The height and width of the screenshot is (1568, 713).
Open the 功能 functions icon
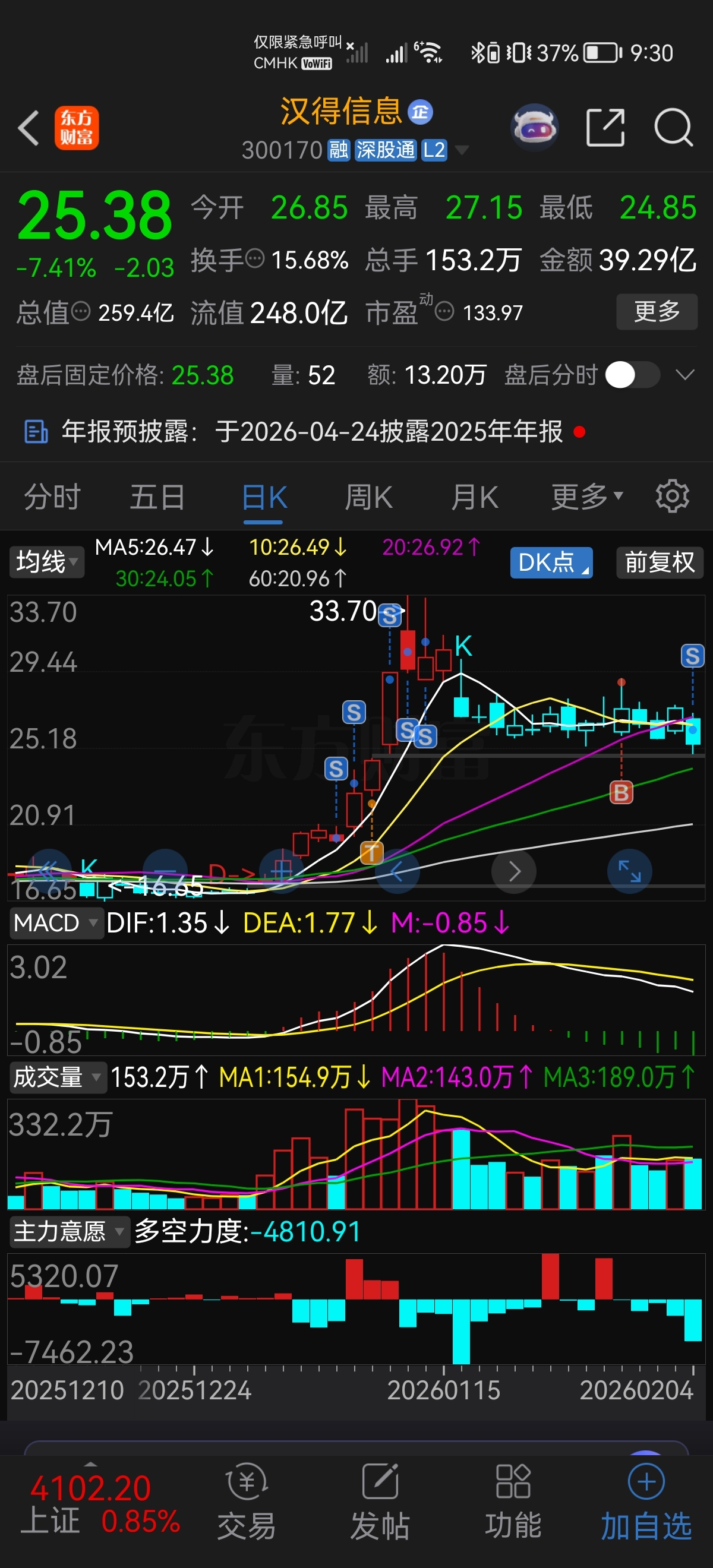point(513,1502)
